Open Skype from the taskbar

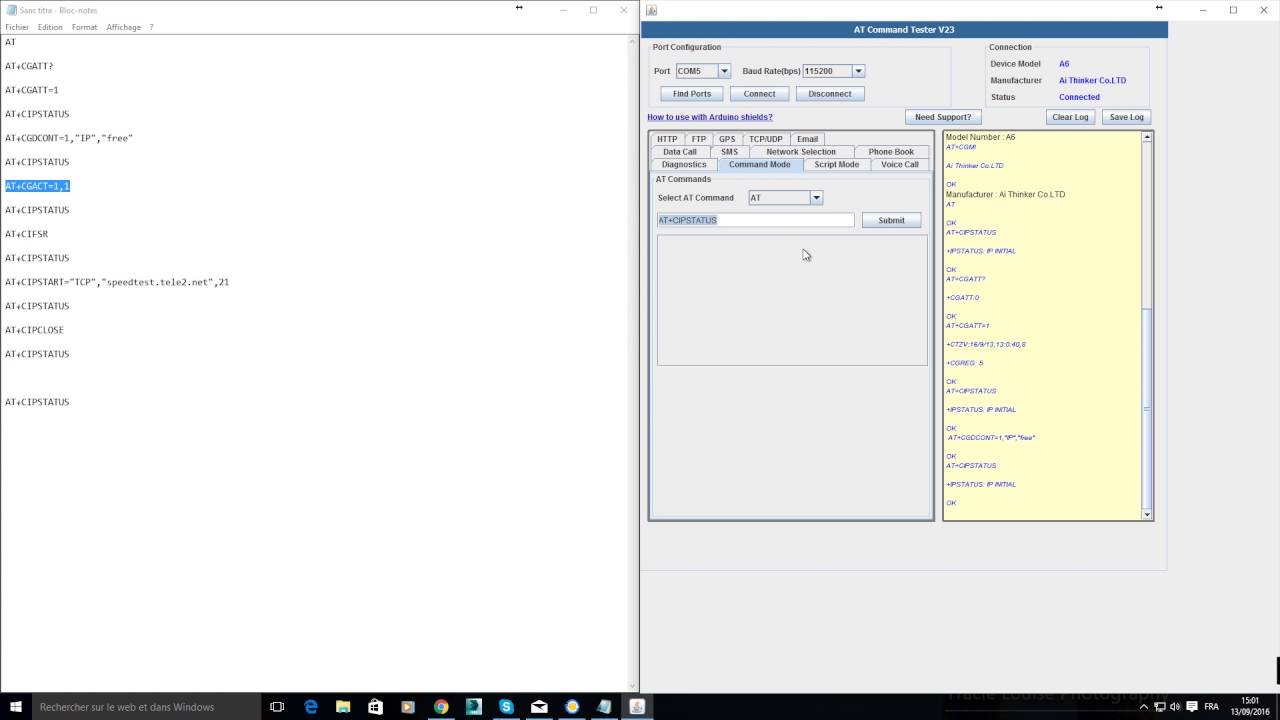506,707
